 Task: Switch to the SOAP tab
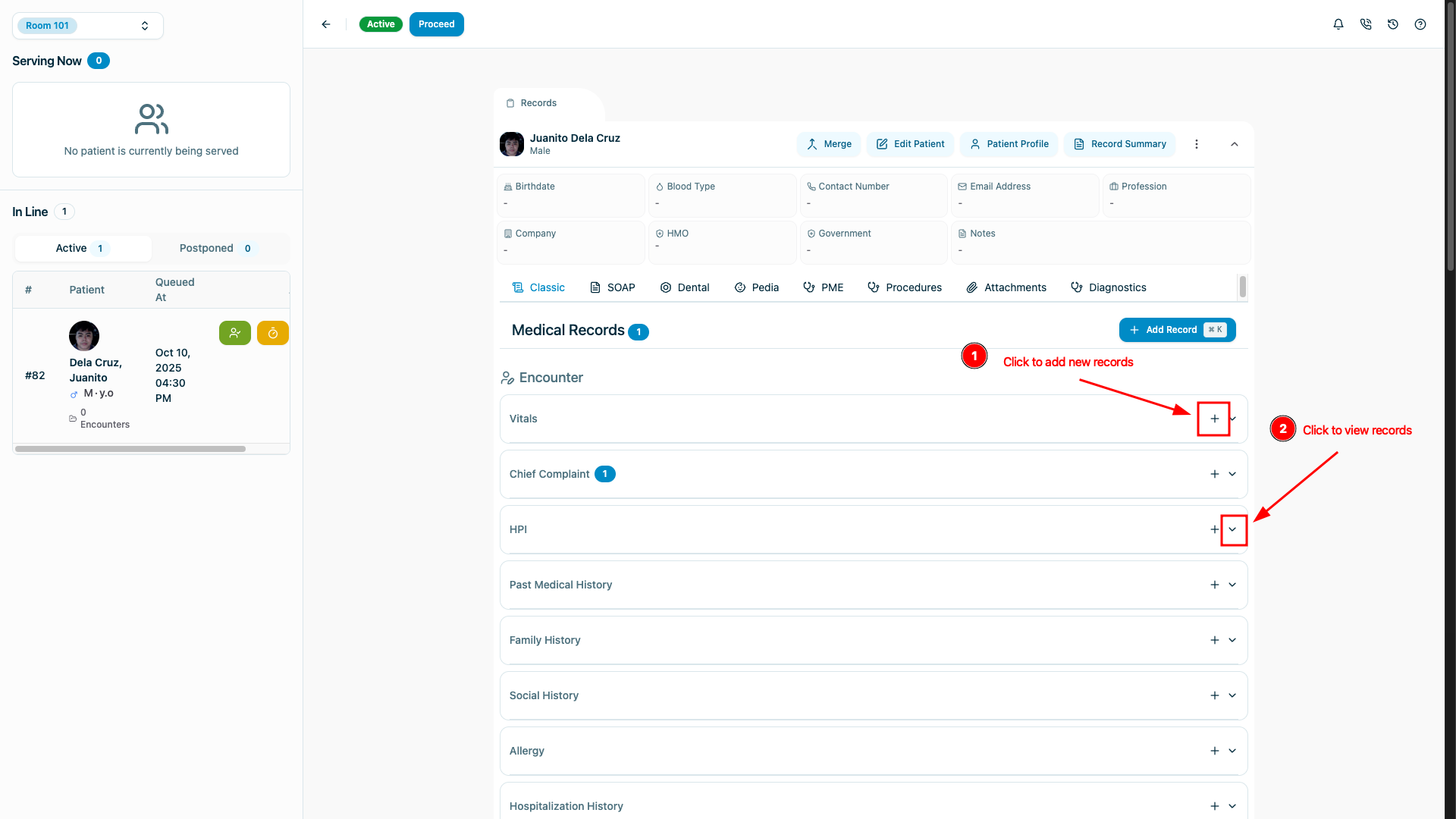(x=613, y=287)
